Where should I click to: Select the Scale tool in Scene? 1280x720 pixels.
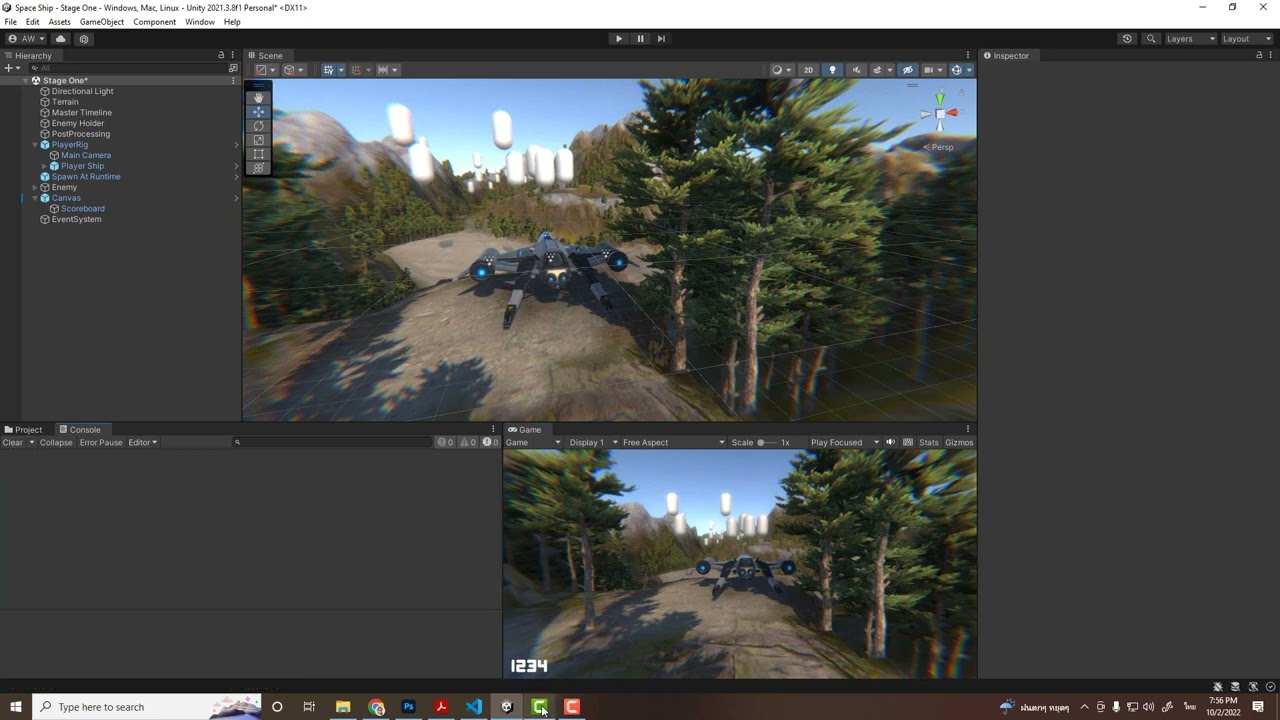pos(258,140)
